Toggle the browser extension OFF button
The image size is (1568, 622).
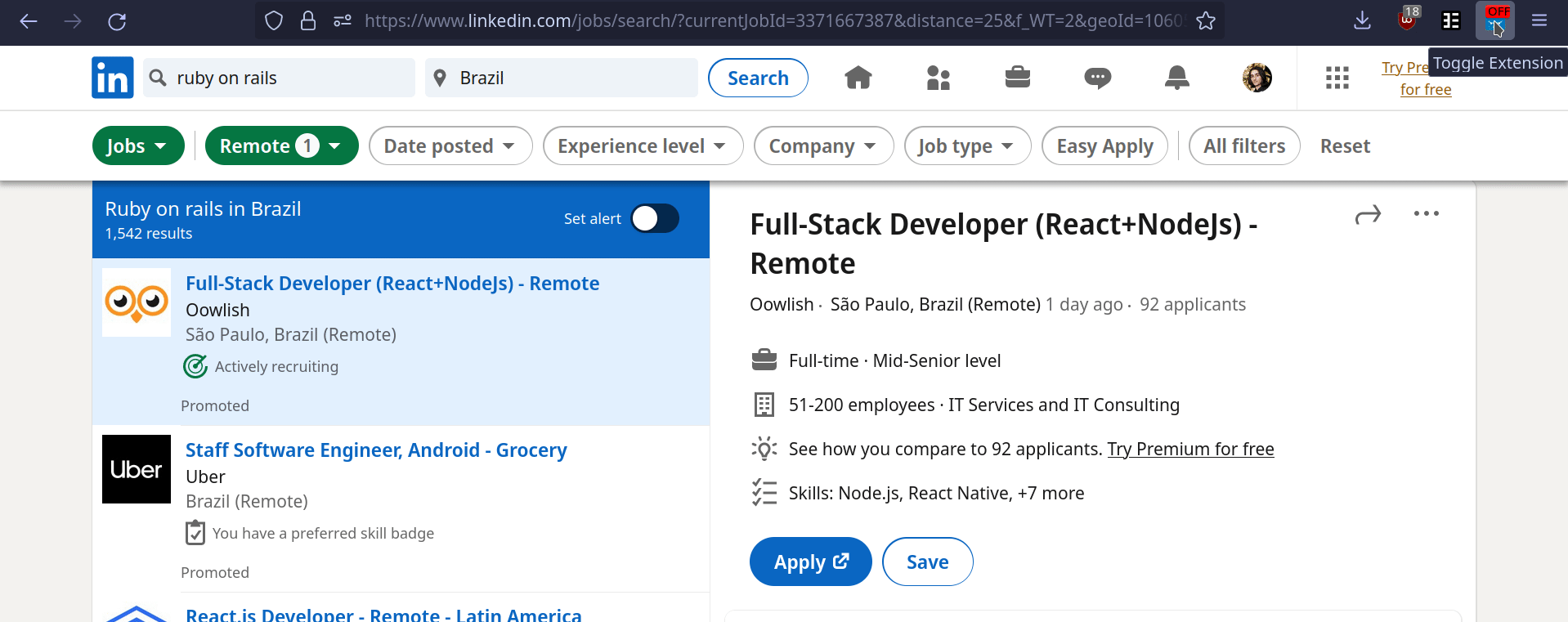pyautogui.click(x=1495, y=20)
